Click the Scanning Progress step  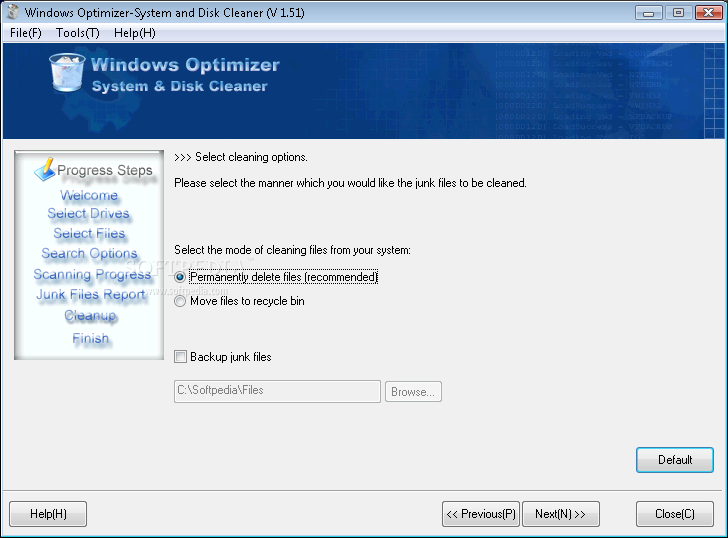(92, 275)
